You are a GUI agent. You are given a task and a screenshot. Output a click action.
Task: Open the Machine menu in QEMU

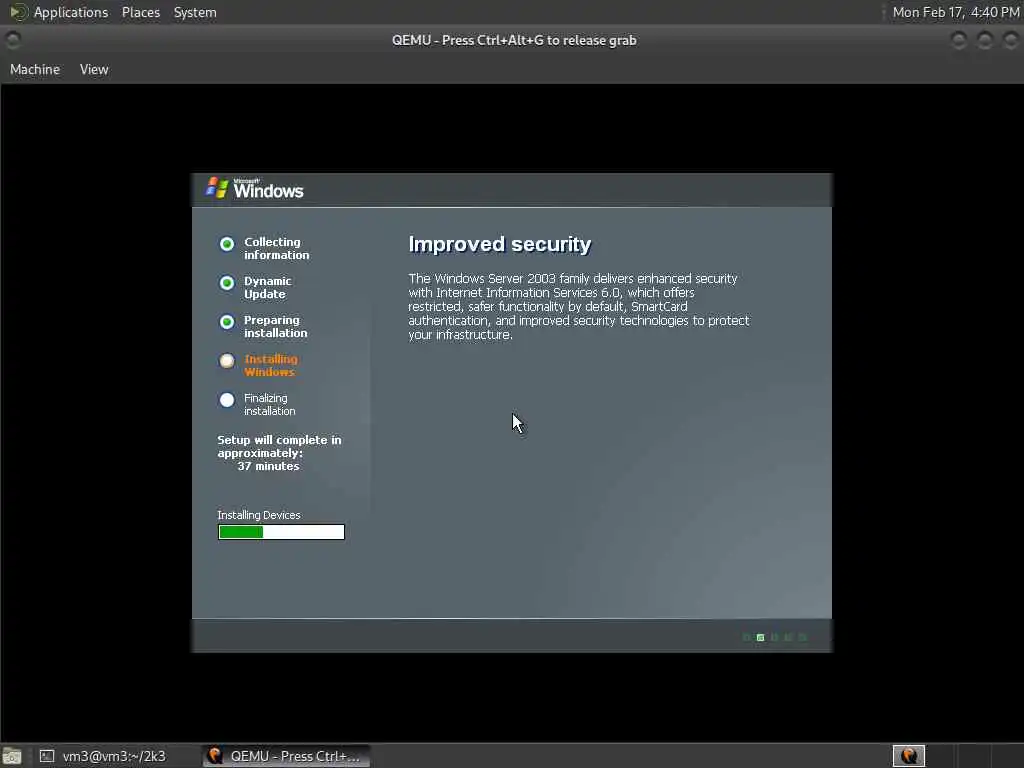click(x=35, y=69)
